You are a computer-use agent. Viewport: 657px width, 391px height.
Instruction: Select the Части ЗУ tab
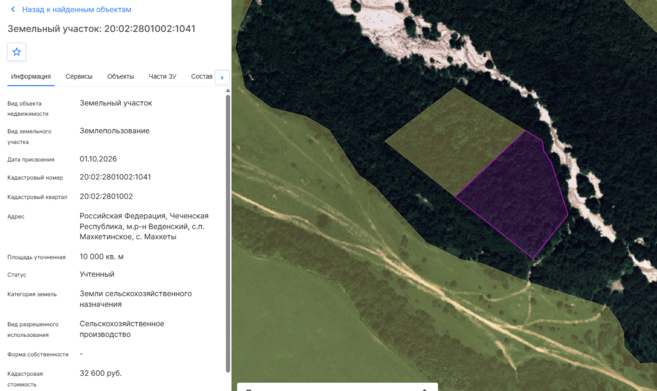pos(163,77)
